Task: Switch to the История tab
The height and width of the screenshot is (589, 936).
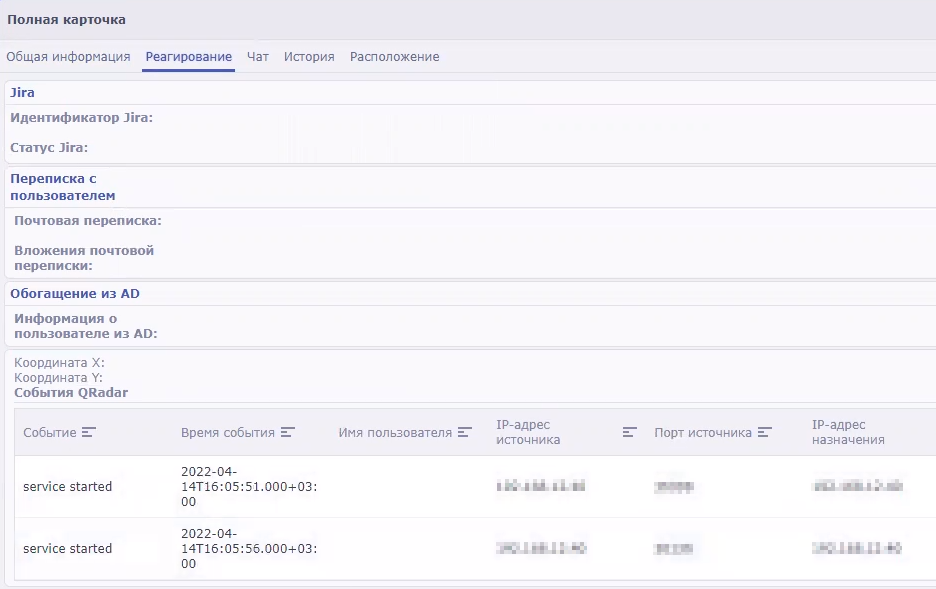Action: (x=309, y=57)
